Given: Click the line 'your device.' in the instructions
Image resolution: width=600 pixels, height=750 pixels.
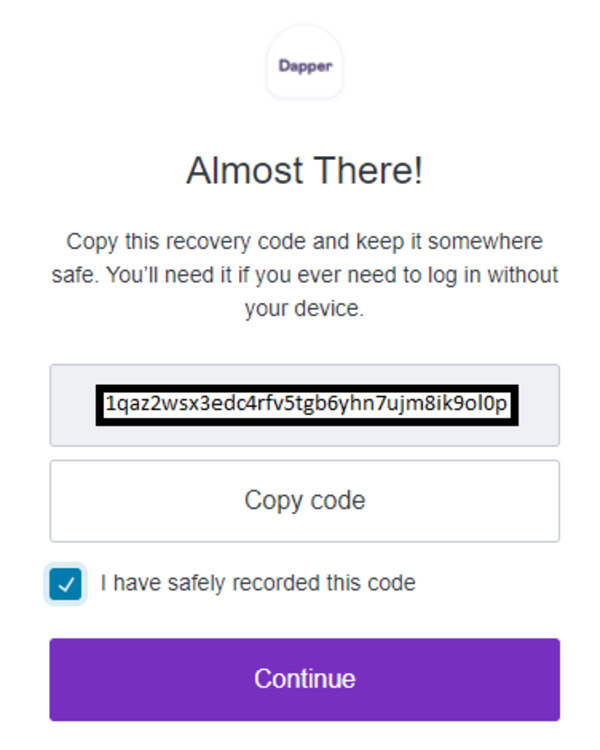Looking at the screenshot, I should [x=305, y=309].
